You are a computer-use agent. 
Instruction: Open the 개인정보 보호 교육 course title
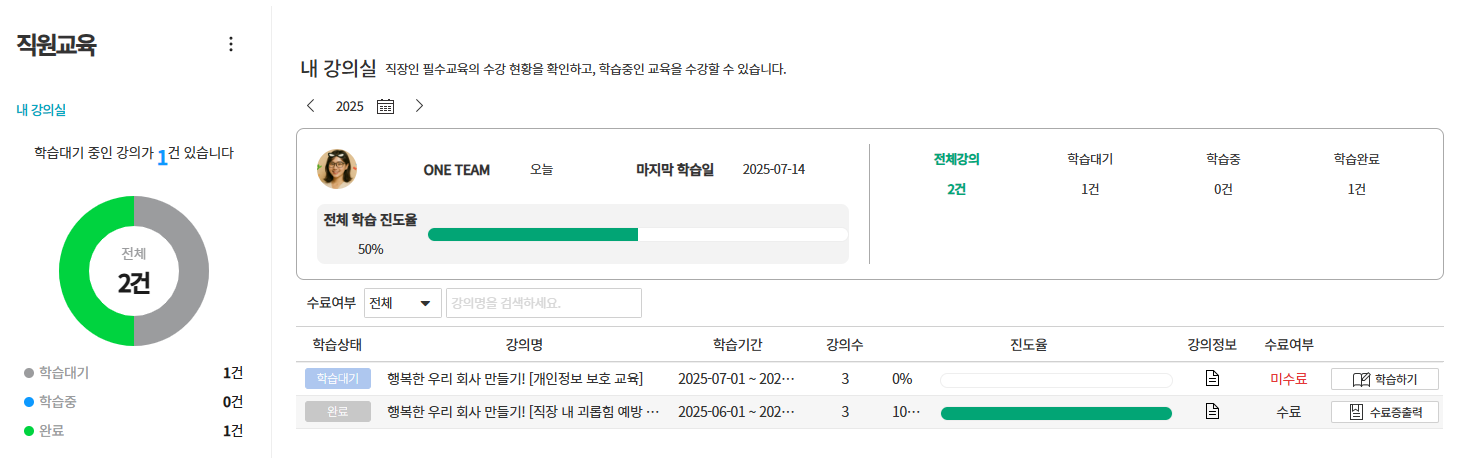514,378
